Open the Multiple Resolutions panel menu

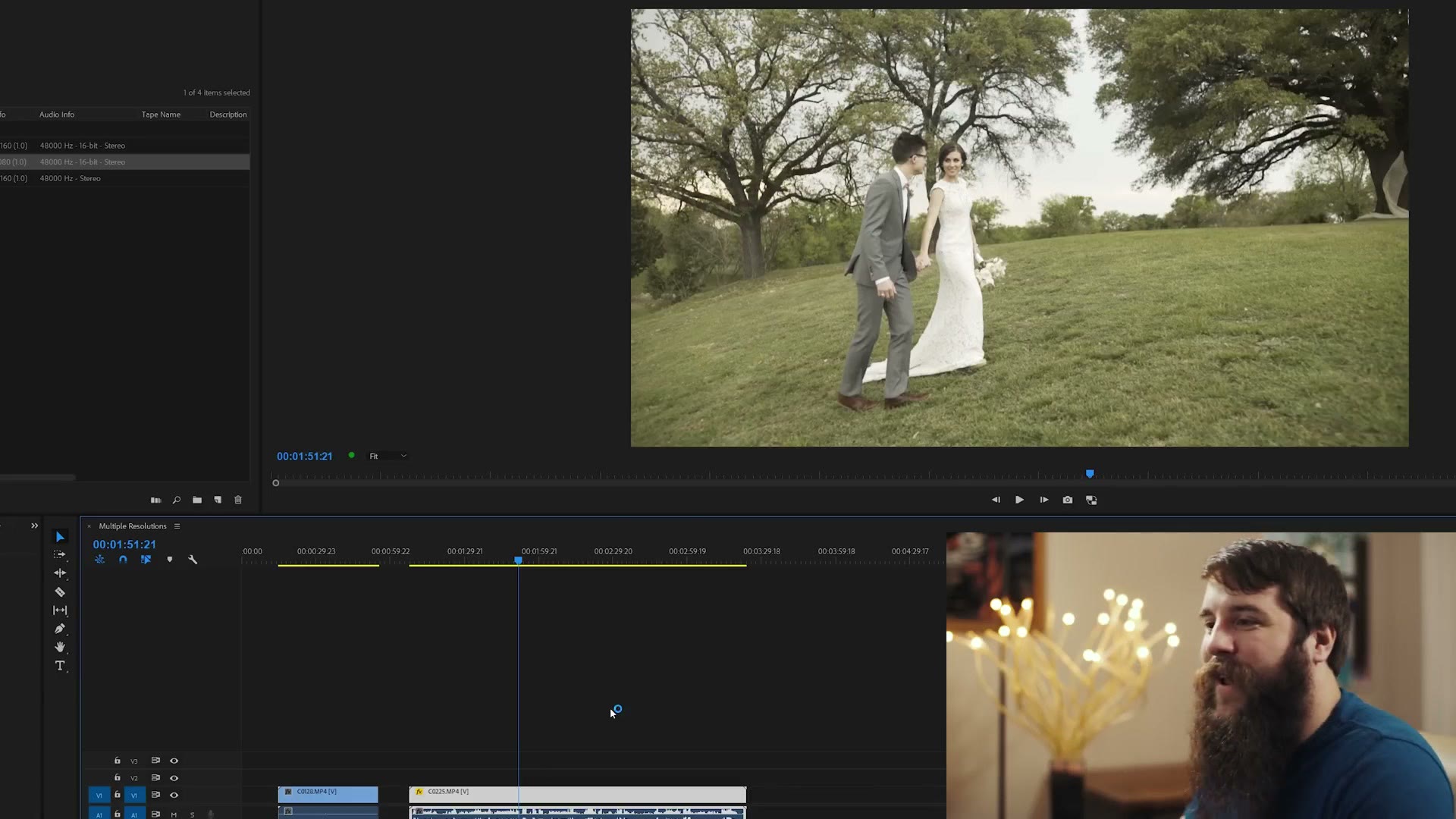tap(177, 526)
